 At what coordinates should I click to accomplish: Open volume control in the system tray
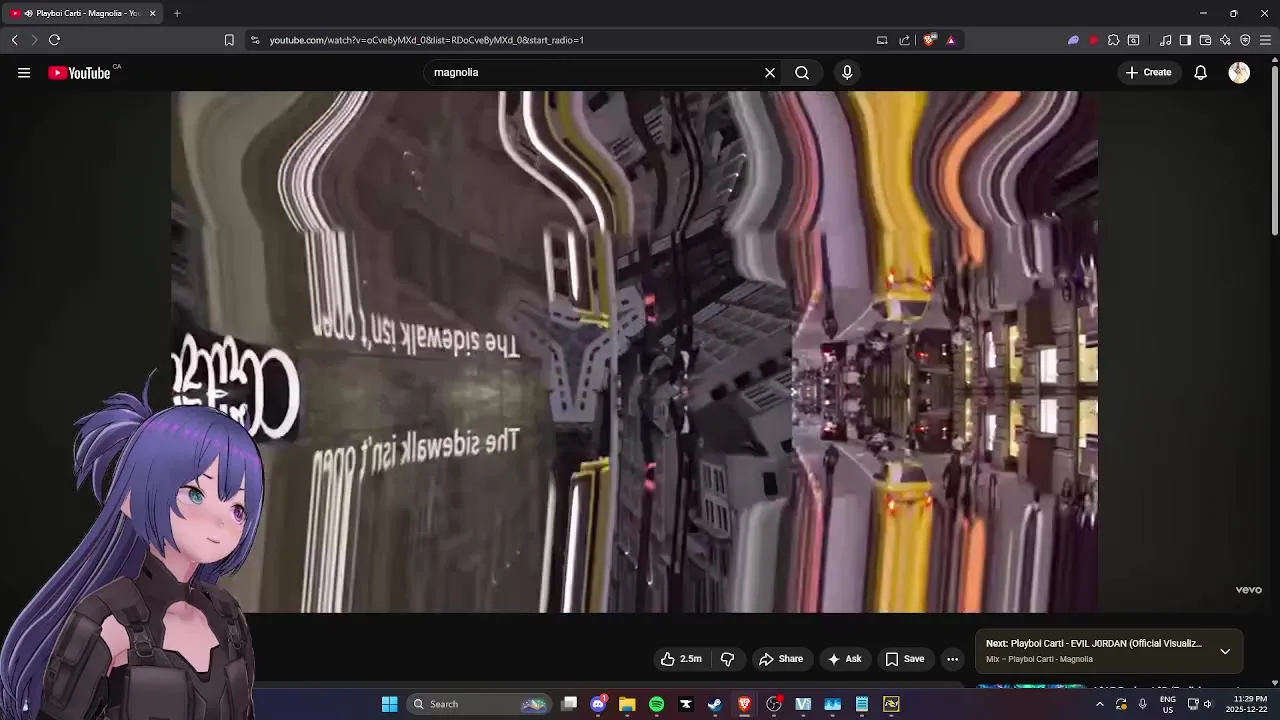[1207, 704]
